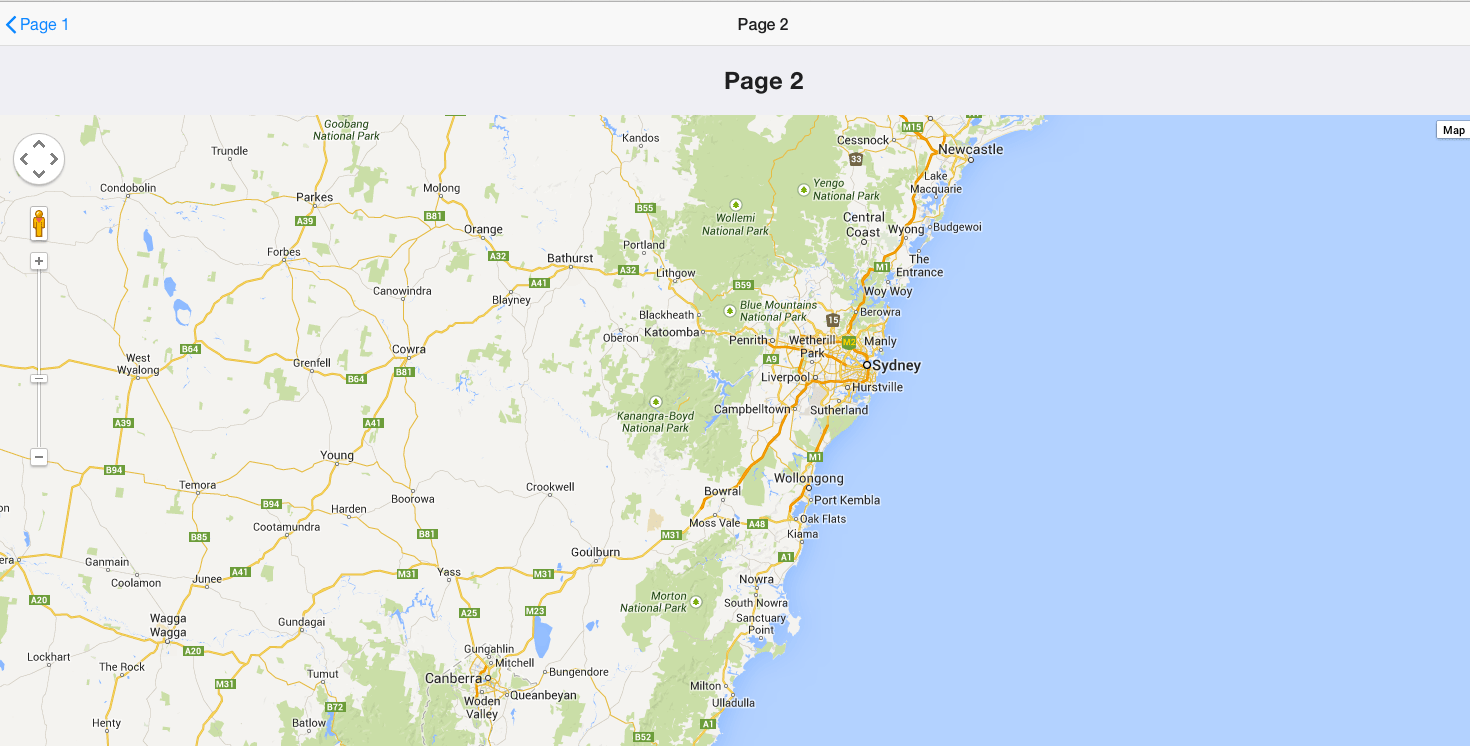Click the pan-right arrow on the map compass
This screenshot has height=746, width=1470.
point(53,159)
